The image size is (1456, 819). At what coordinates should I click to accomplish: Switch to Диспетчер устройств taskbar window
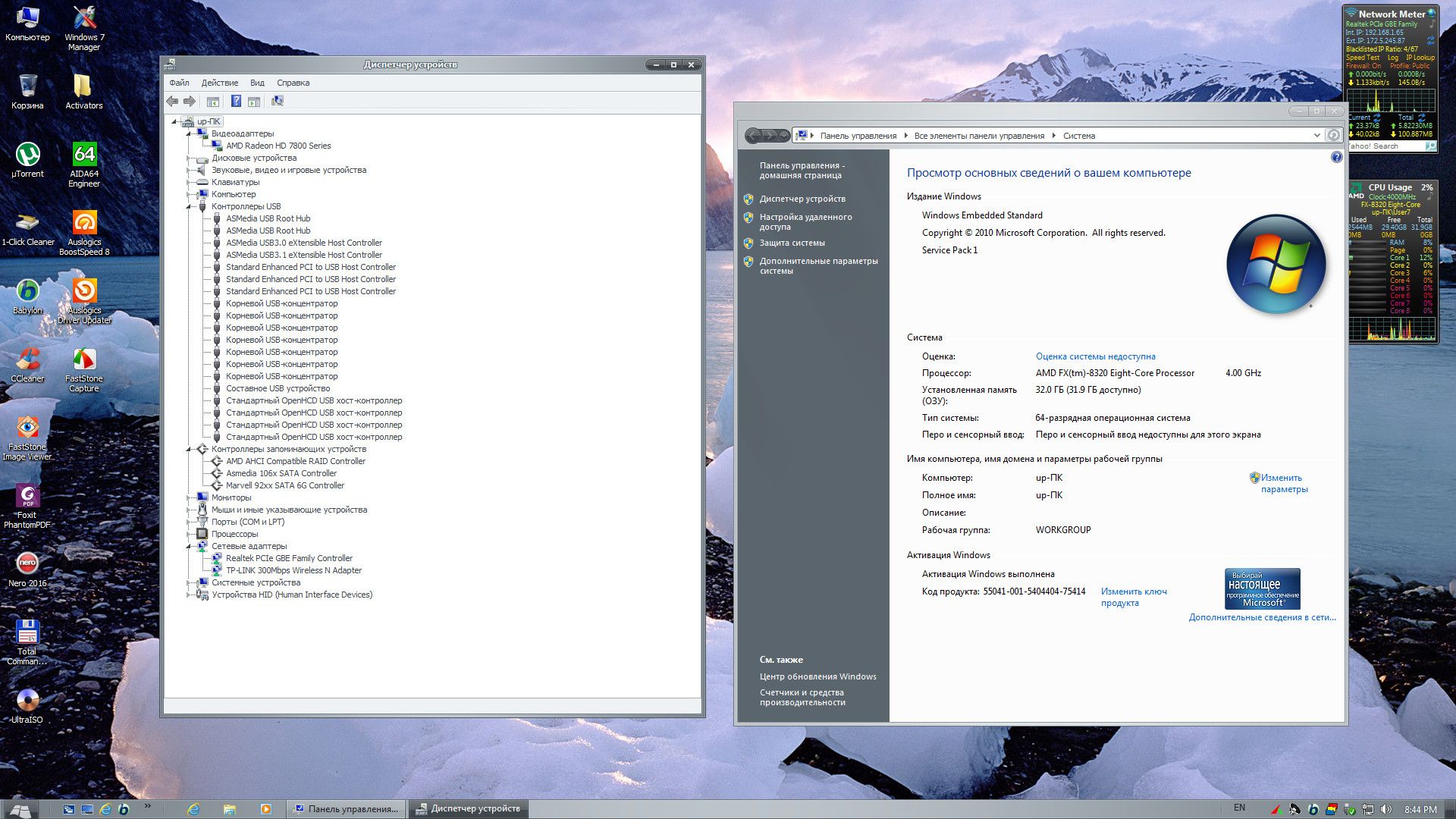[469, 809]
